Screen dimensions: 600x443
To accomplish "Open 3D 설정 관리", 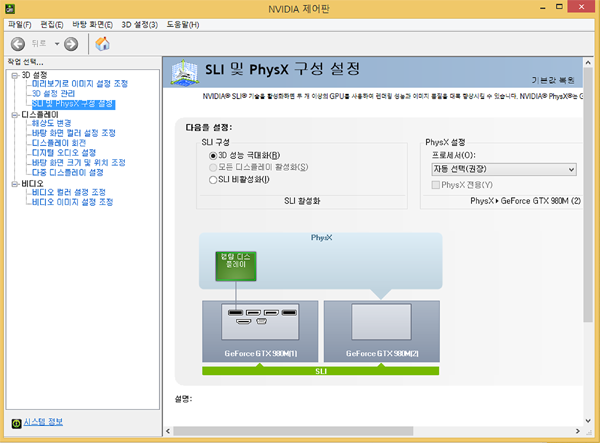I will 54,94.
